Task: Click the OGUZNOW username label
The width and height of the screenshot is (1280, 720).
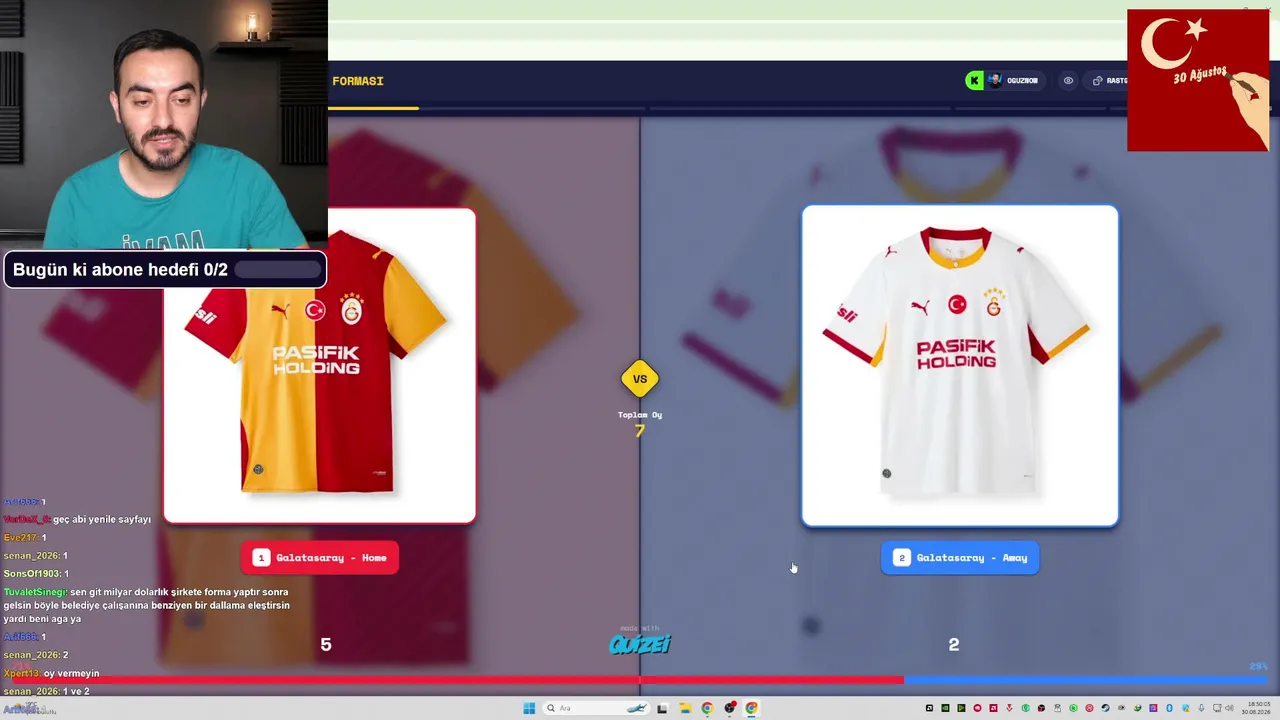Action: (x=1022, y=81)
